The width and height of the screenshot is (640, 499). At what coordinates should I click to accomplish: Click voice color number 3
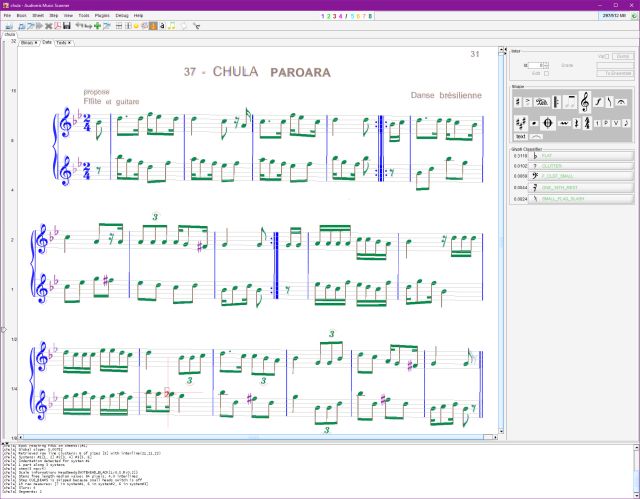334,16
